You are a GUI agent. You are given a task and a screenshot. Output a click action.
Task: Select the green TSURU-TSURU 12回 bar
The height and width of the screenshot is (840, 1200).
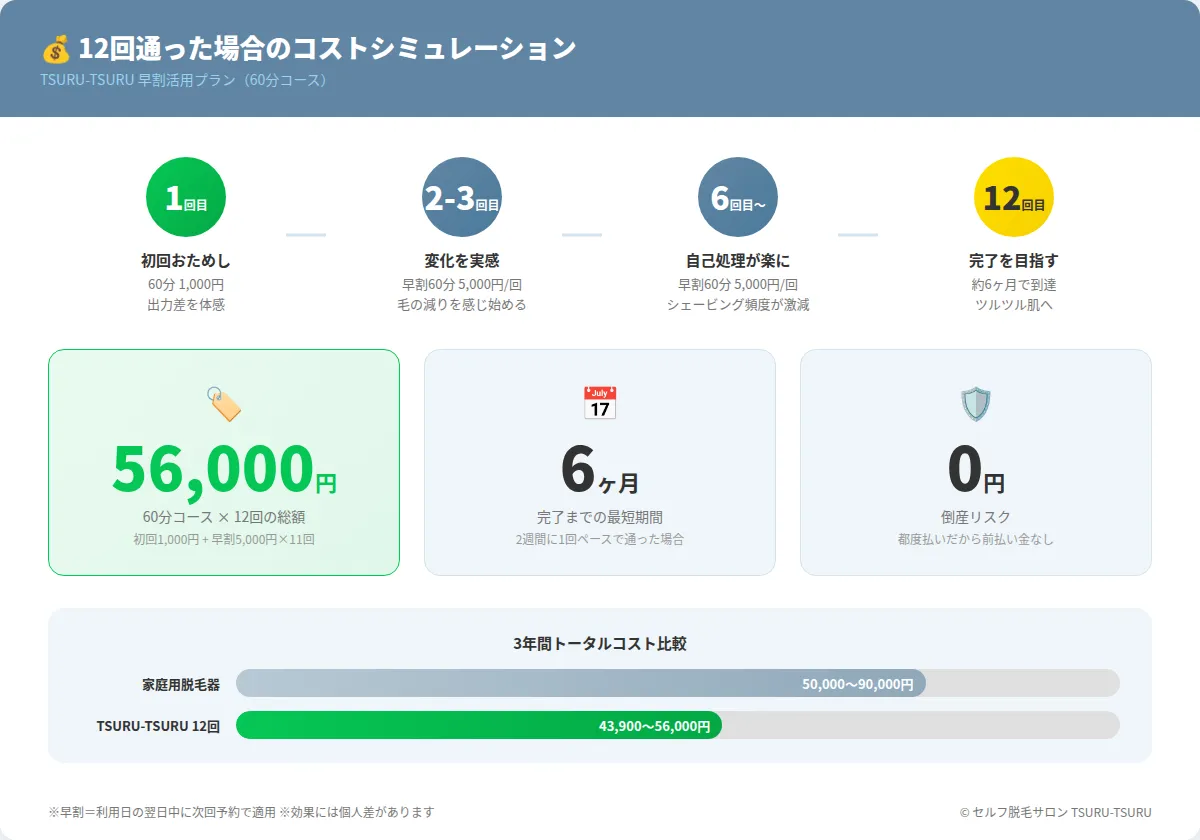(479, 725)
